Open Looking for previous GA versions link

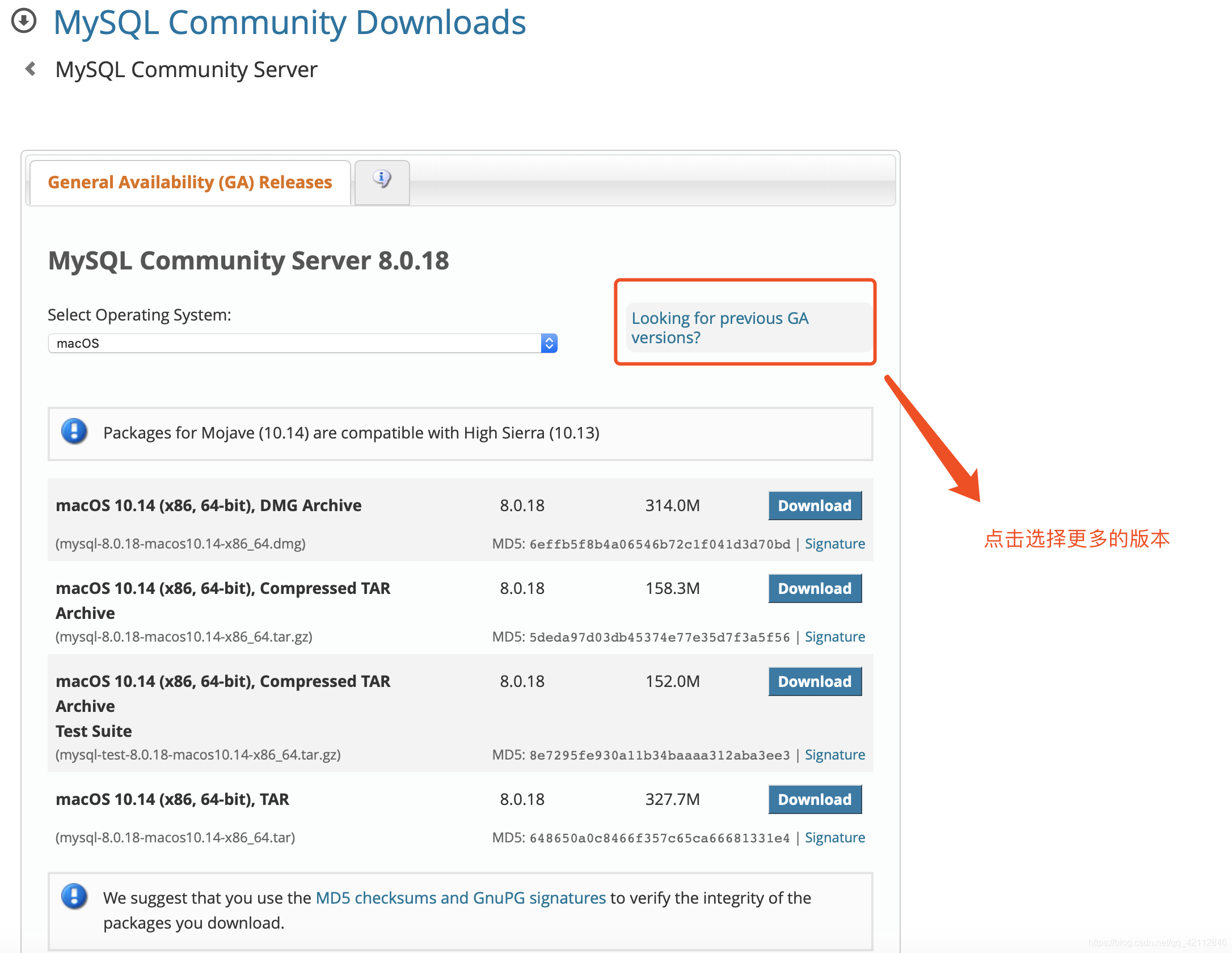click(x=720, y=327)
